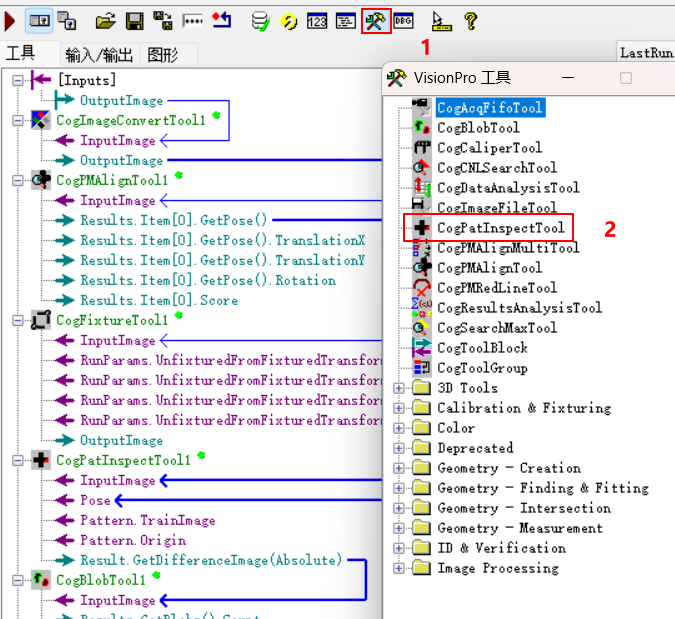
Task: Select CogCNLSearchTool in tools list
Action: pos(497,167)
